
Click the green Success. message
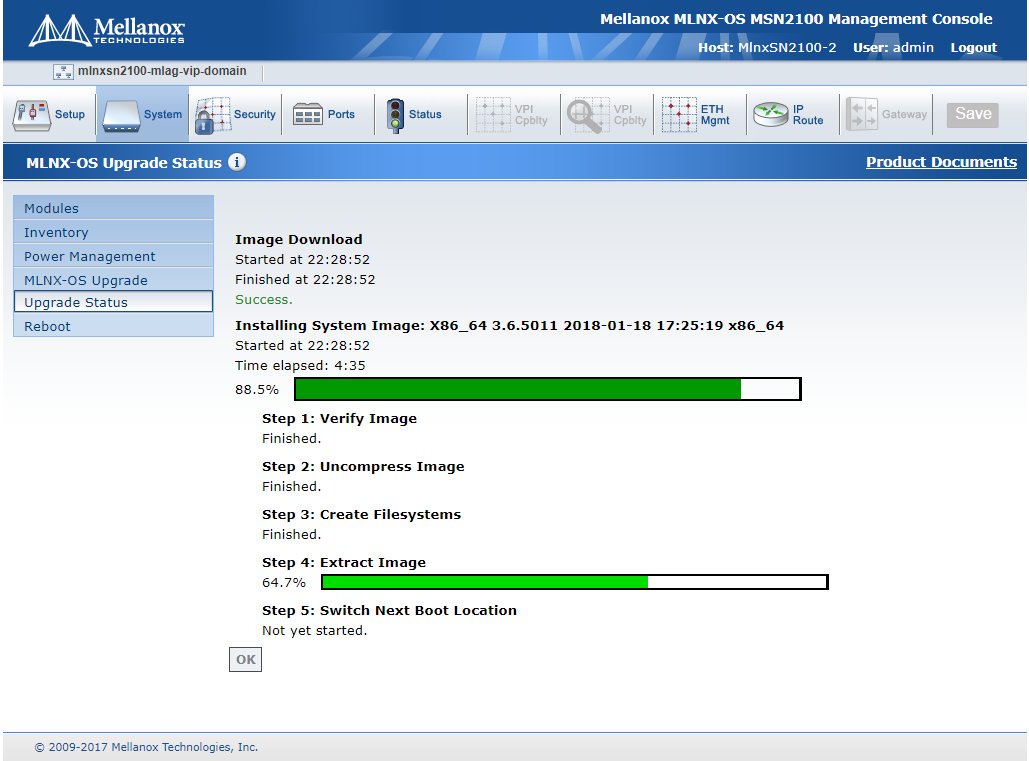click(264, 299)
